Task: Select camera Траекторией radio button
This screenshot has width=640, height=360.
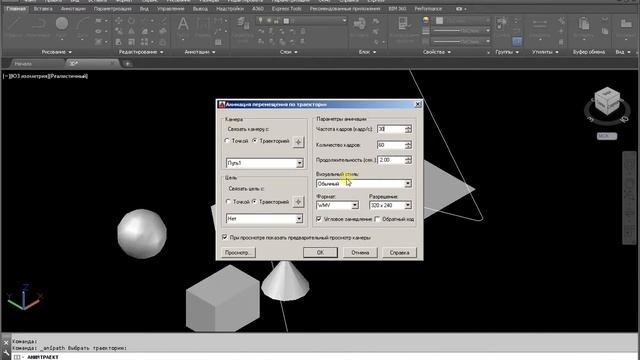Action: [255, 141]
